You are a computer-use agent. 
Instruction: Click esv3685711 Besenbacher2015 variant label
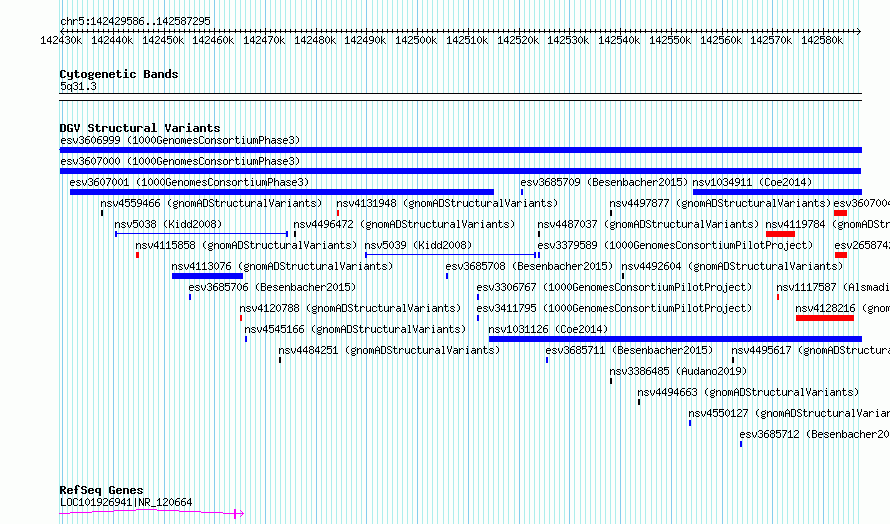[x=629, y=350]
